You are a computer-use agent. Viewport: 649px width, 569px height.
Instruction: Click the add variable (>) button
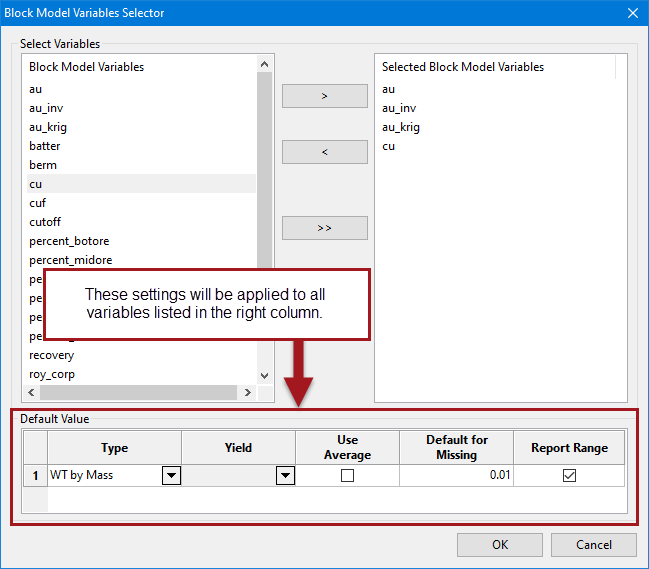(324, 95)
